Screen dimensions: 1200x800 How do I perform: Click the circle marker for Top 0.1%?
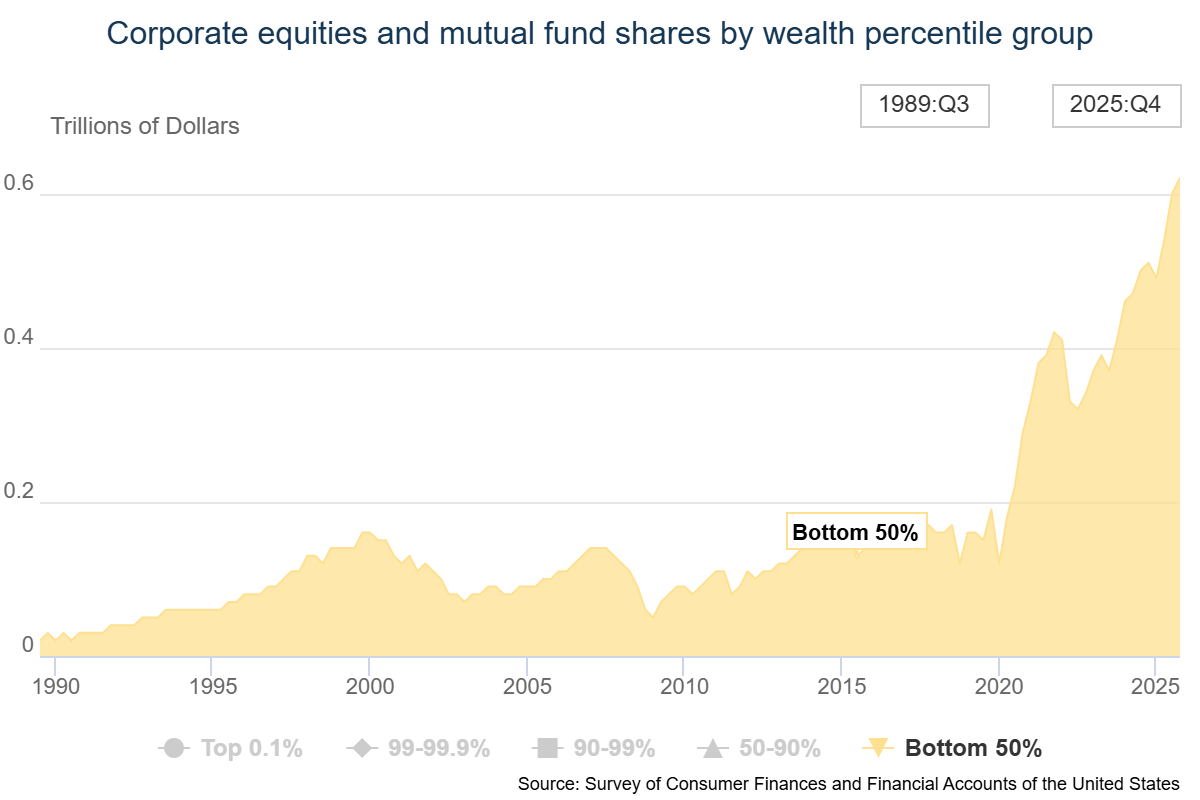click(174, 748)
